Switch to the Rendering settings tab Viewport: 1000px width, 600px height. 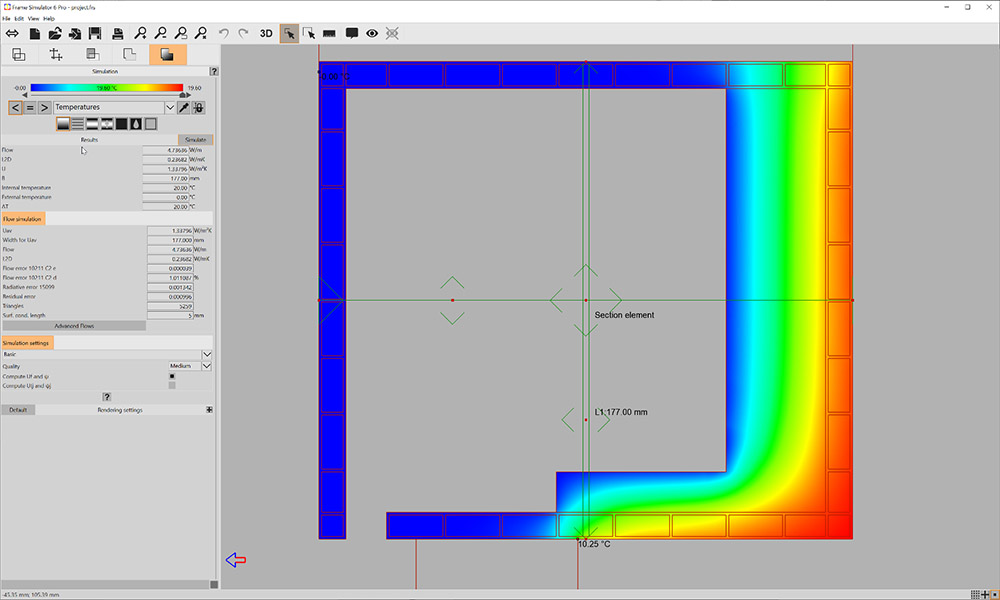120,409
